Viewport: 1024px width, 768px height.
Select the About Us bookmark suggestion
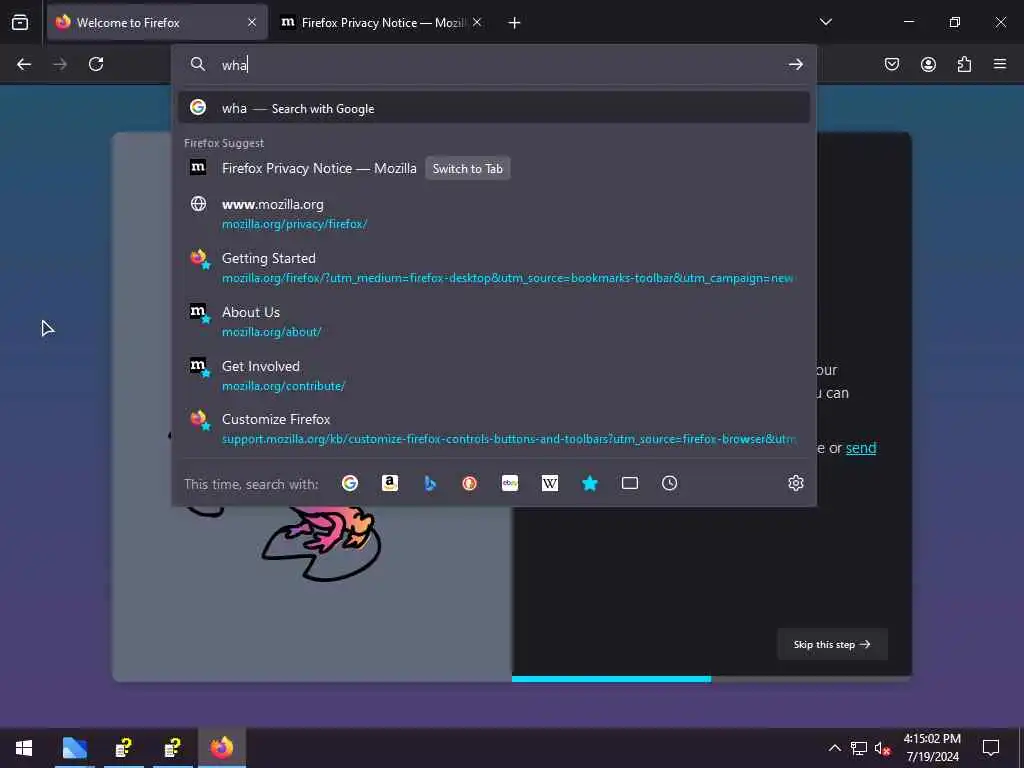coord(494,321)
